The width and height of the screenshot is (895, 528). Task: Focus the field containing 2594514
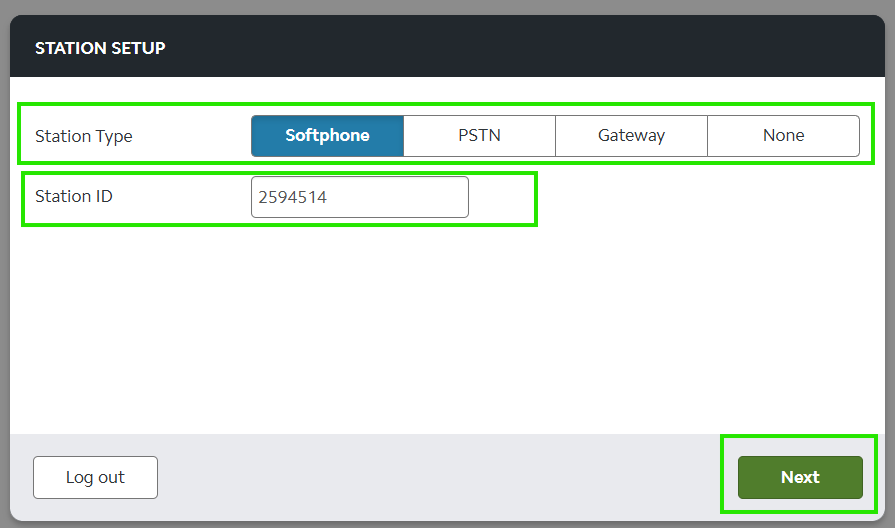tap(359, 197)
